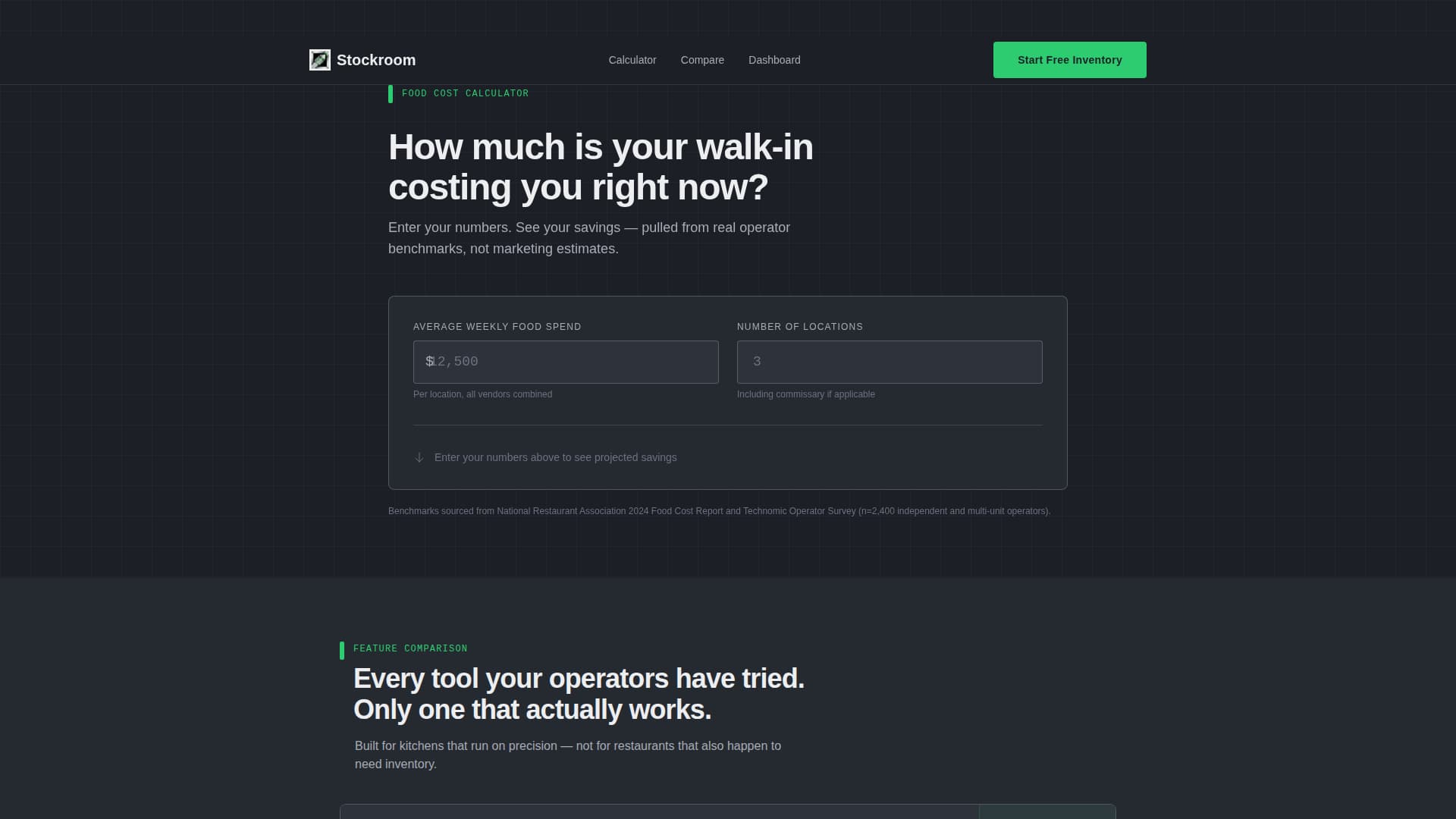Viewport: 1456px width, 819px height.
Task: Open the Calculator nav link
Action: tap(632, 60)
